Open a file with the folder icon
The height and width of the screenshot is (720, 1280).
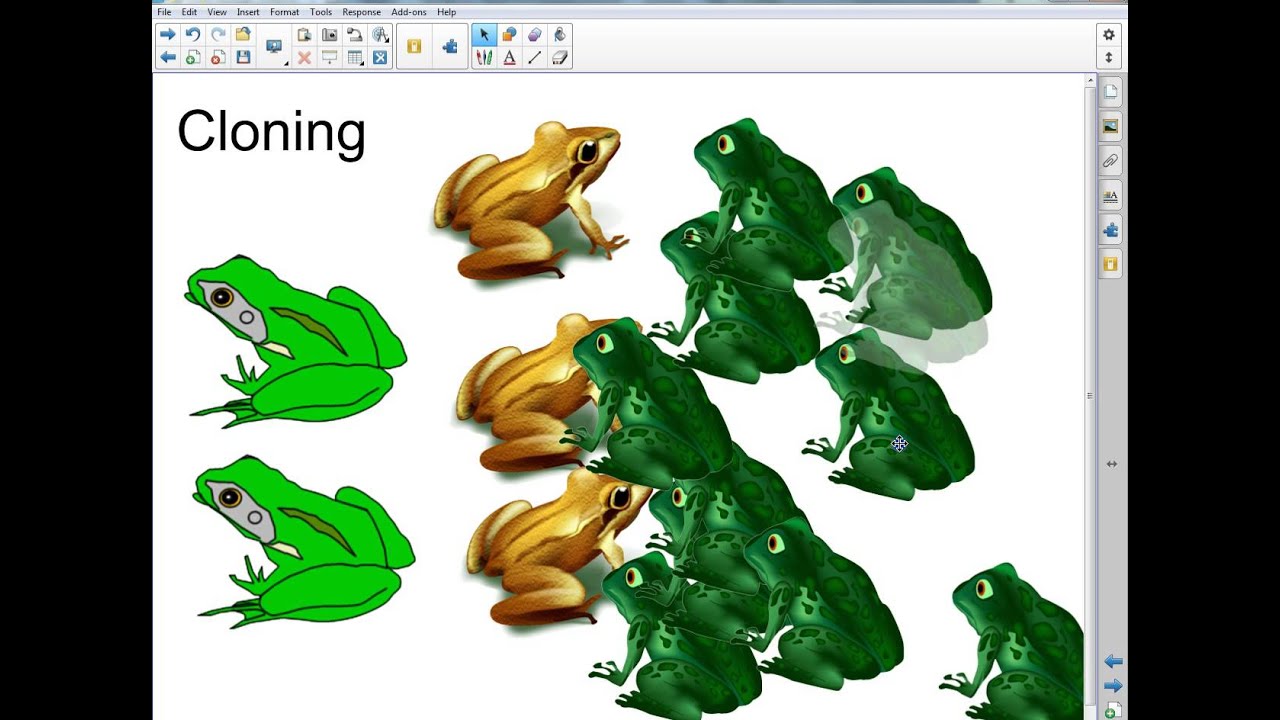[243, 34]
